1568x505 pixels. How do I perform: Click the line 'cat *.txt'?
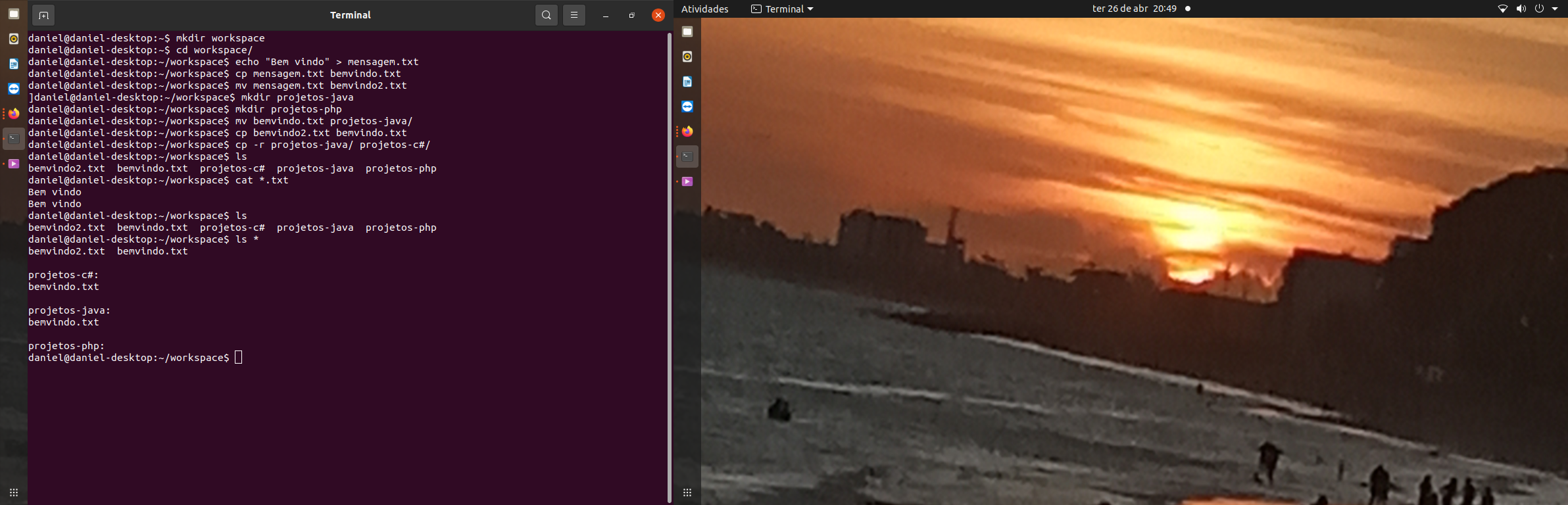pos(262,180)
